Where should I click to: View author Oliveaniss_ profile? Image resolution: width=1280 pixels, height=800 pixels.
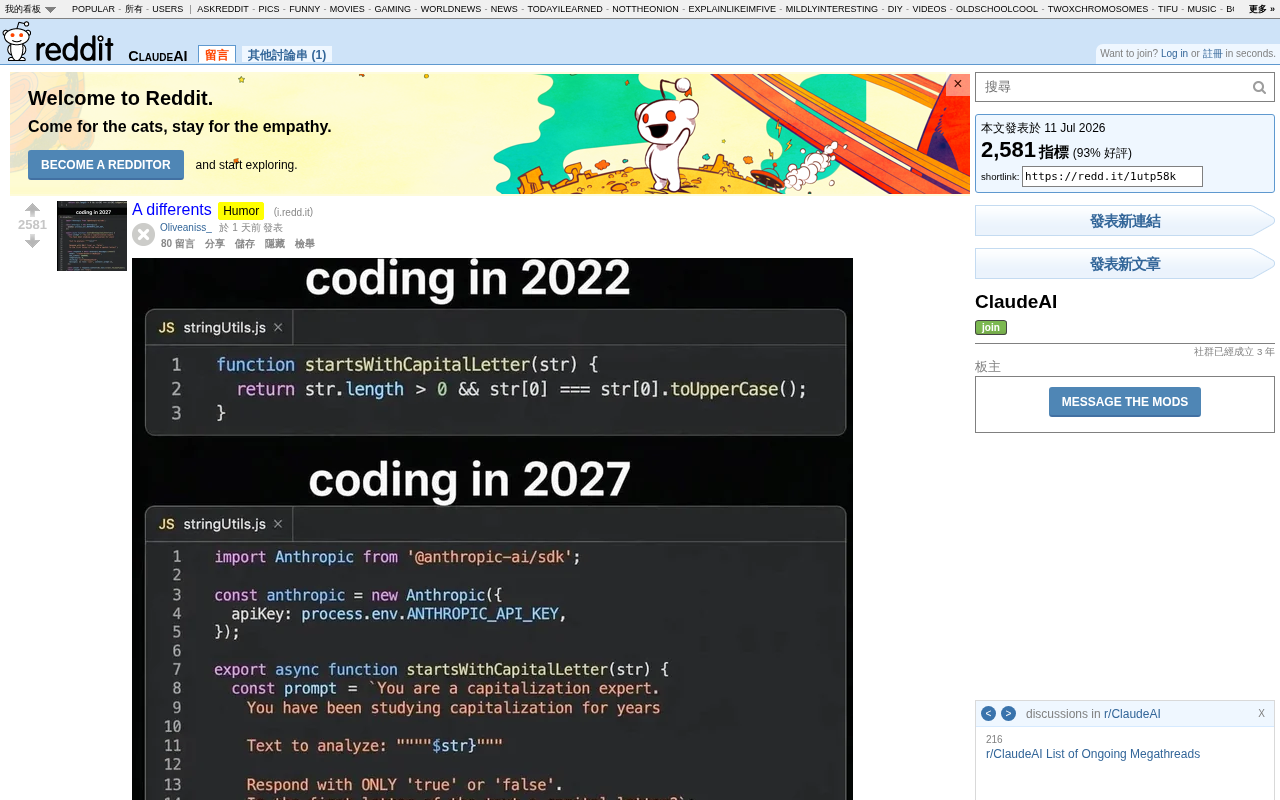click(186, 228)
